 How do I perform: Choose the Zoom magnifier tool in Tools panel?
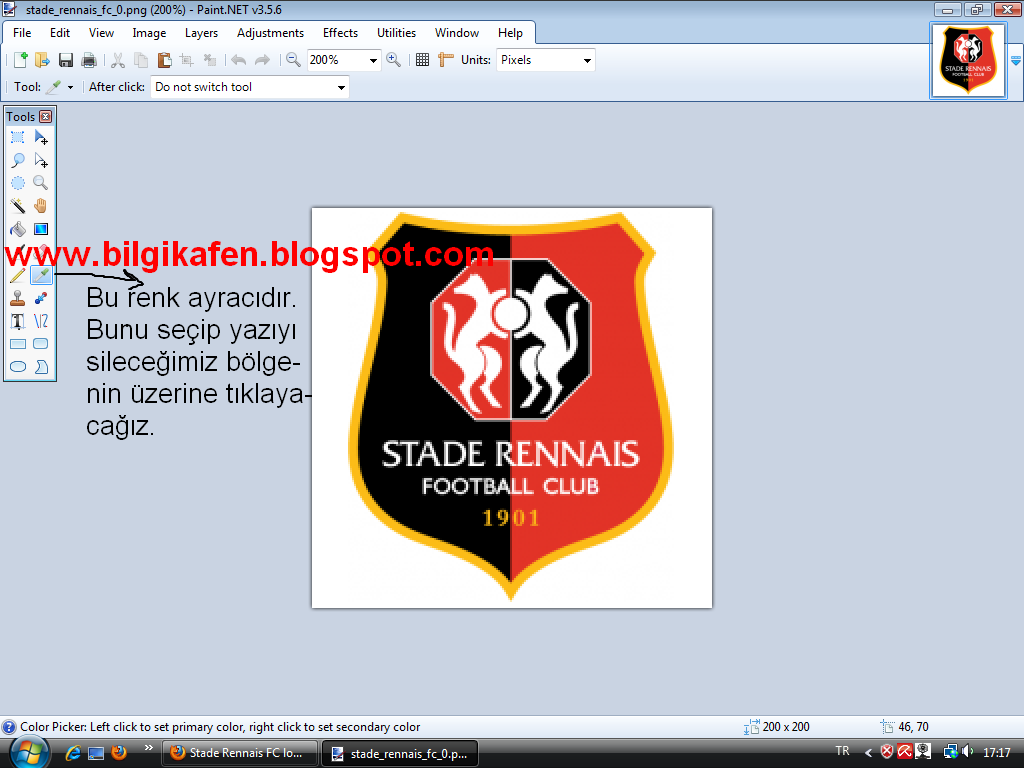(x=41, y=183)
